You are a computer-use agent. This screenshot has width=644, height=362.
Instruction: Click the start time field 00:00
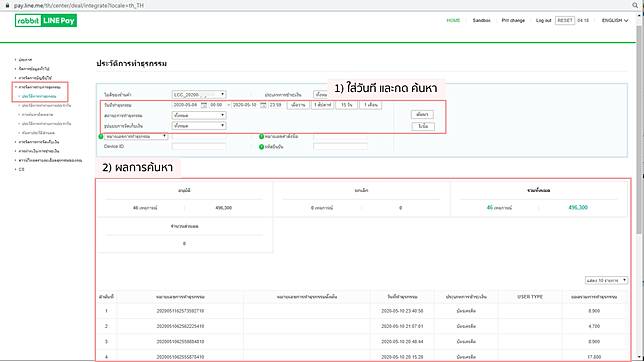click(x=216, y=105)
